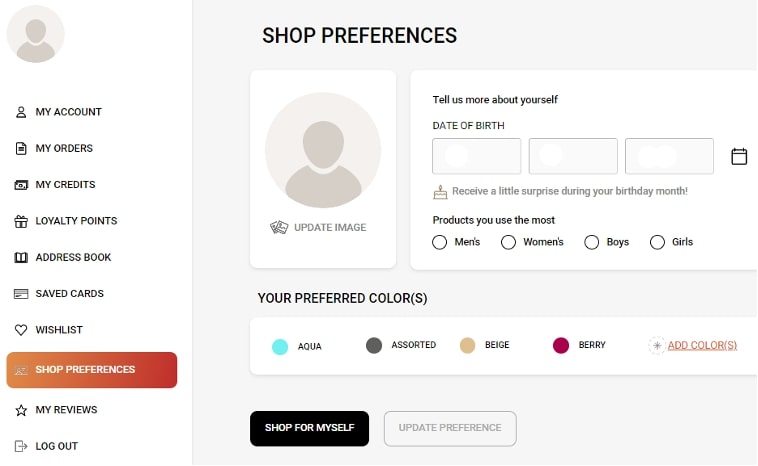This screenshot has height=466, width=758.
Task: Click the Wishlist heart icon
Action: [21, 330]
